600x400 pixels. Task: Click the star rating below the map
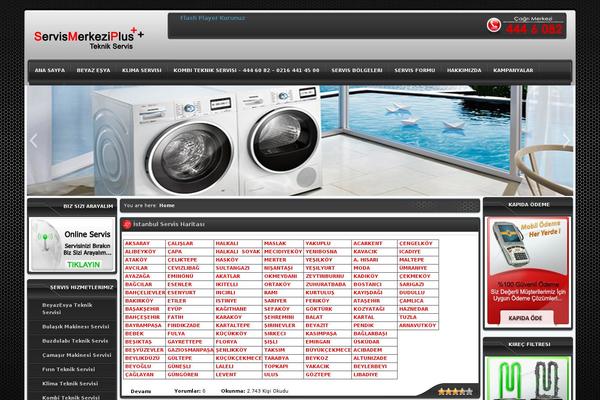(455, 392)
